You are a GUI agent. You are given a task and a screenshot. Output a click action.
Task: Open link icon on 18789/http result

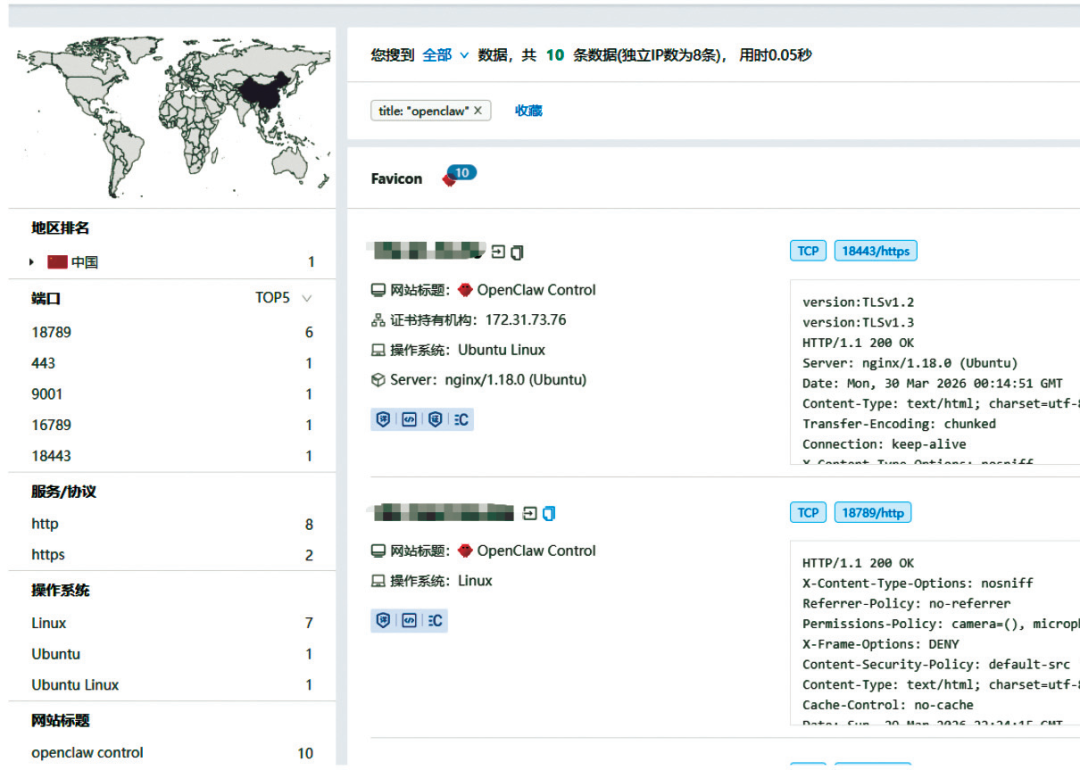pos(530,513)
